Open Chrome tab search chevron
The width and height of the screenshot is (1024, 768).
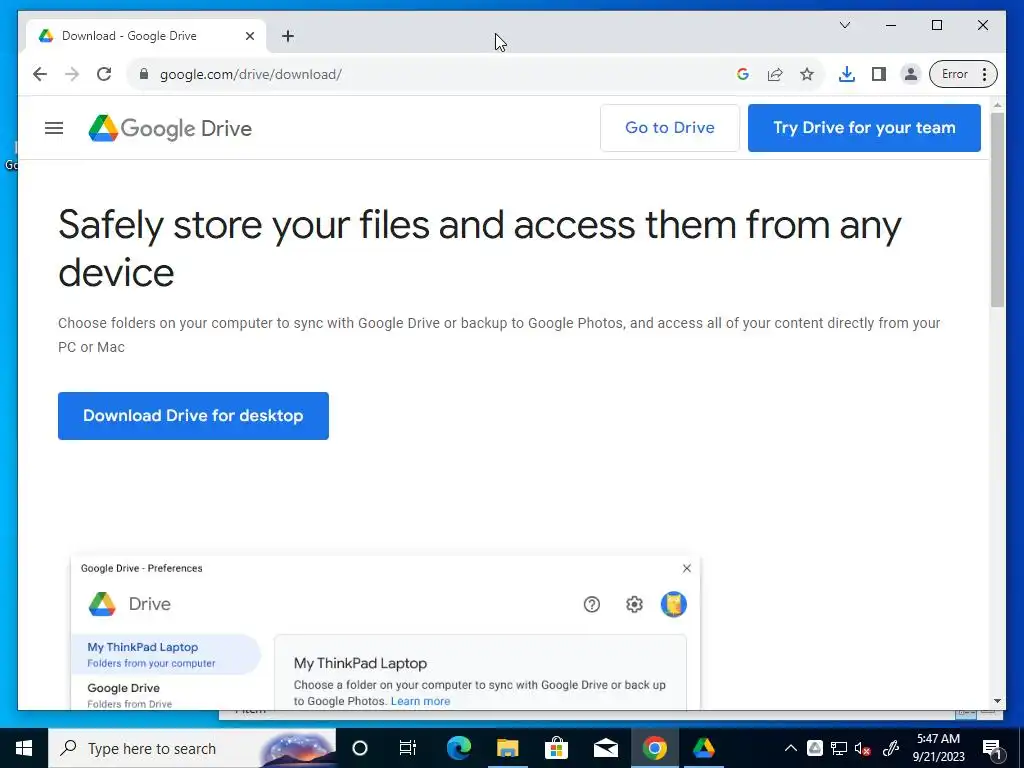(845, 25)
